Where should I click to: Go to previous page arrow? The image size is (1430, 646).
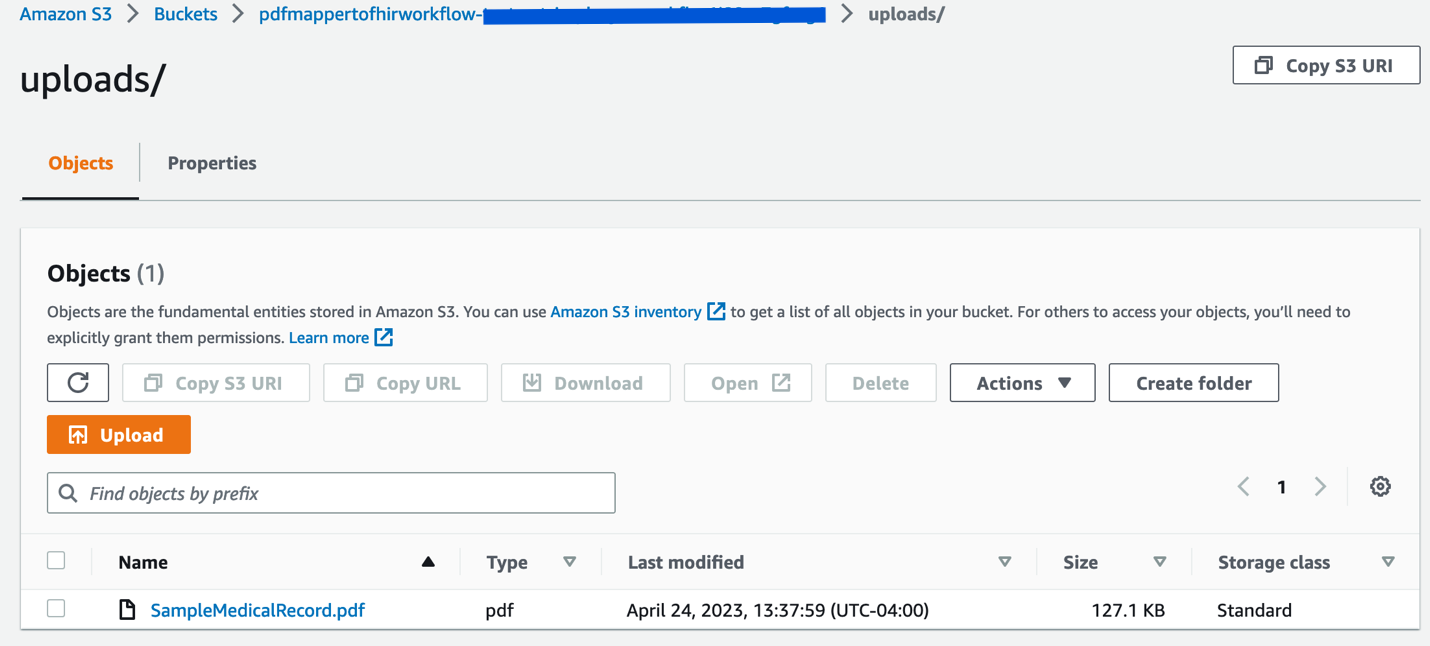(1243, 487)
